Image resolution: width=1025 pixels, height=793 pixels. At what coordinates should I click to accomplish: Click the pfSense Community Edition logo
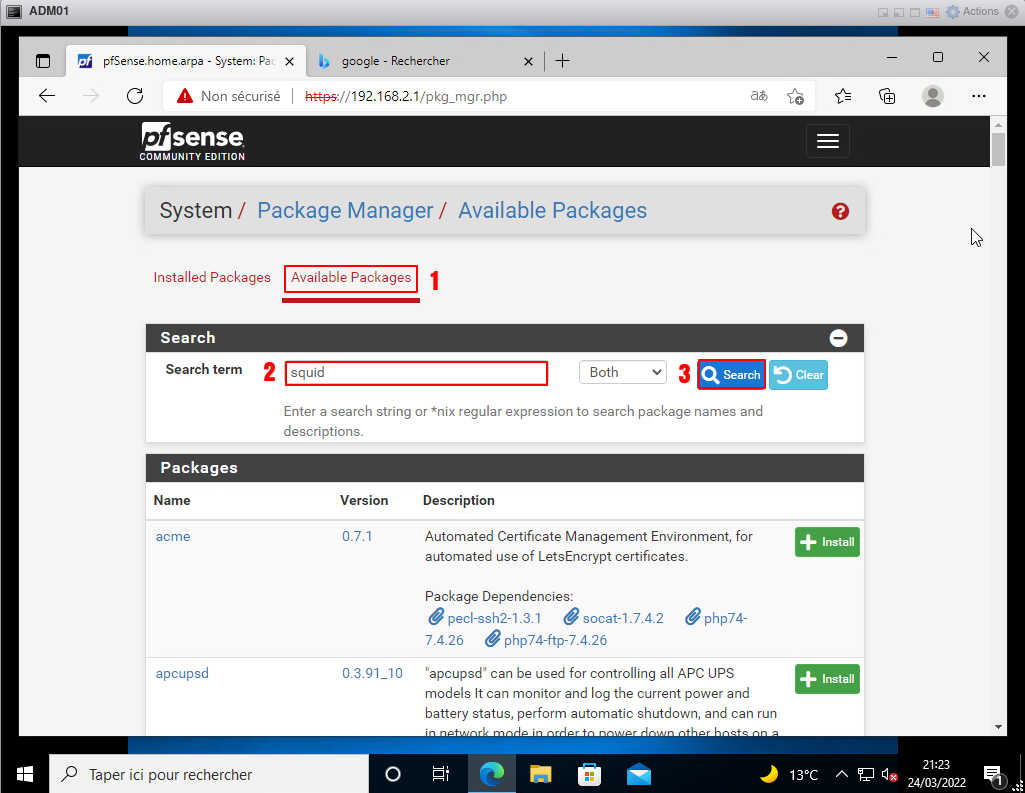(192, 141)
